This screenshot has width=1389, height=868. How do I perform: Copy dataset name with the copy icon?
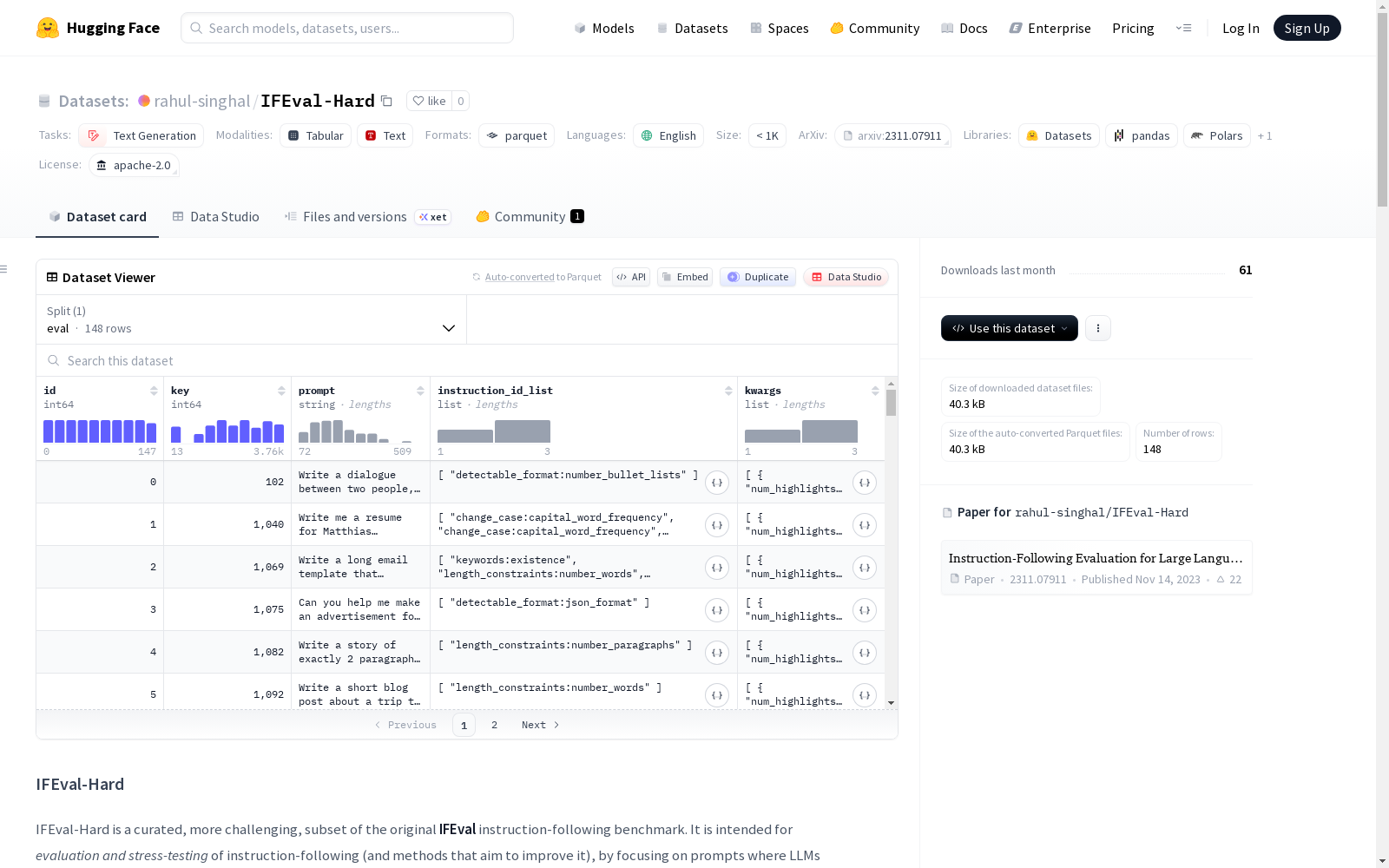(x=387, y=101)
